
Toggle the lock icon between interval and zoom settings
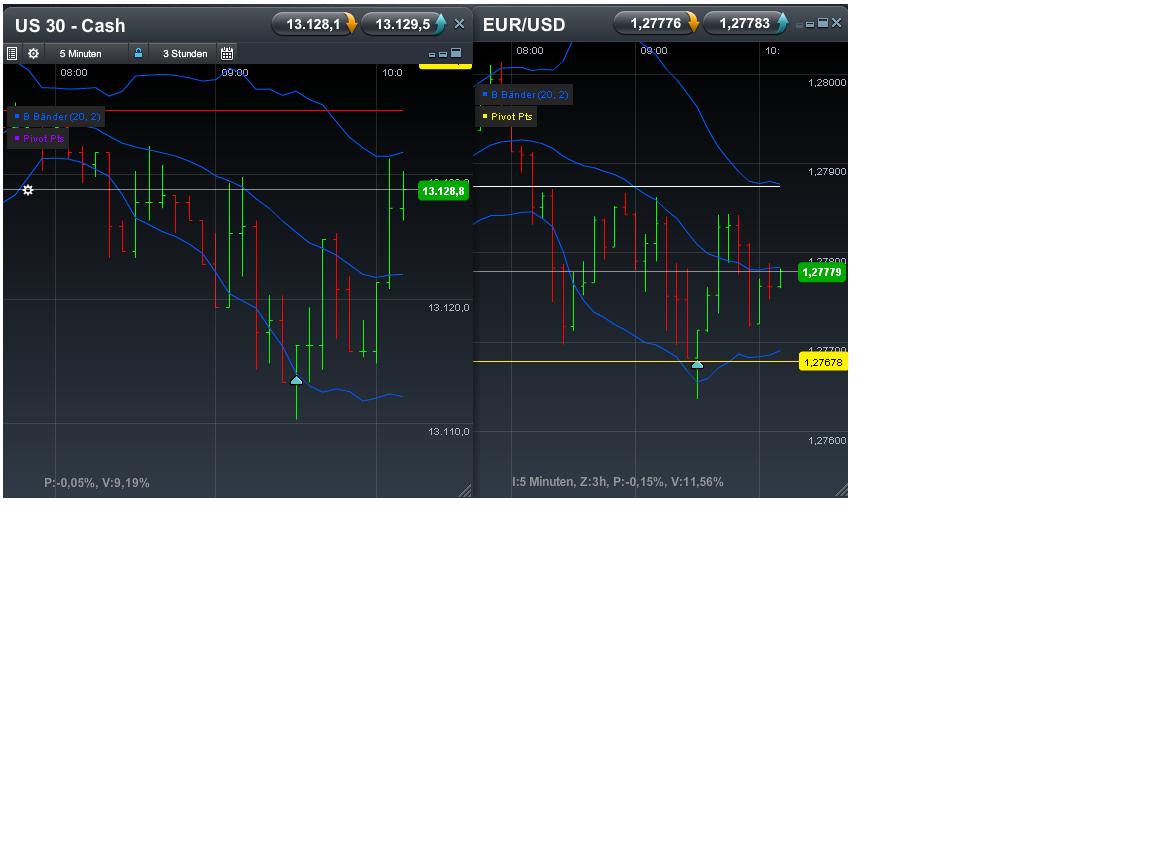pyautogui.click(x=137, y=53)
